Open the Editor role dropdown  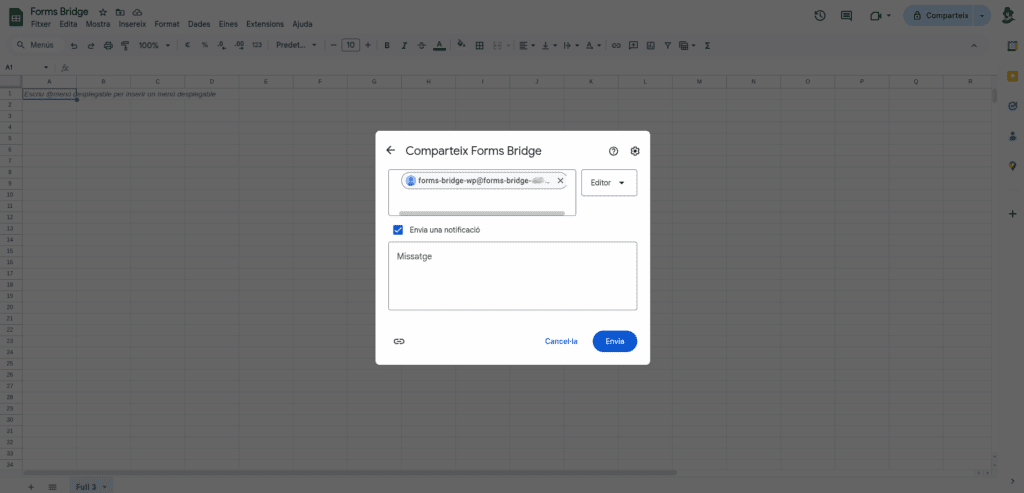[609, 183]
